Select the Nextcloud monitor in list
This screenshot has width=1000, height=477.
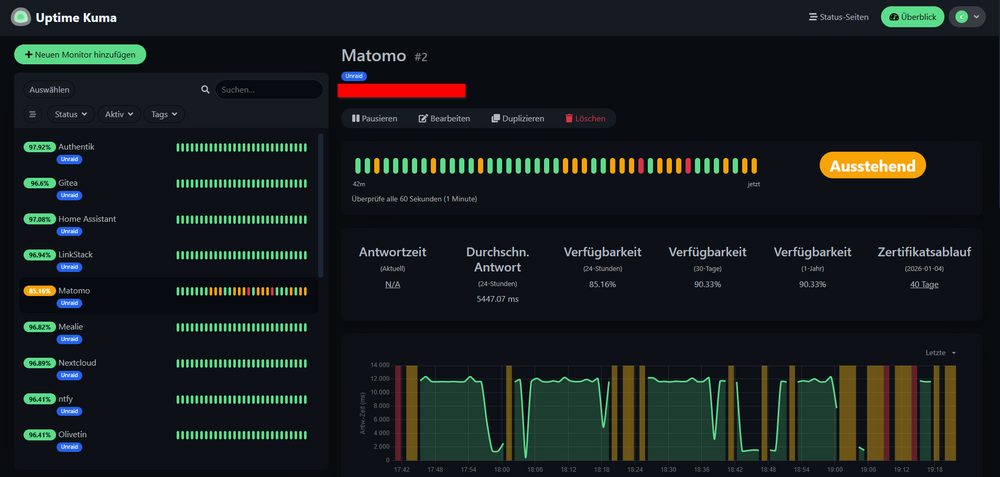click(x=168, y=367)
